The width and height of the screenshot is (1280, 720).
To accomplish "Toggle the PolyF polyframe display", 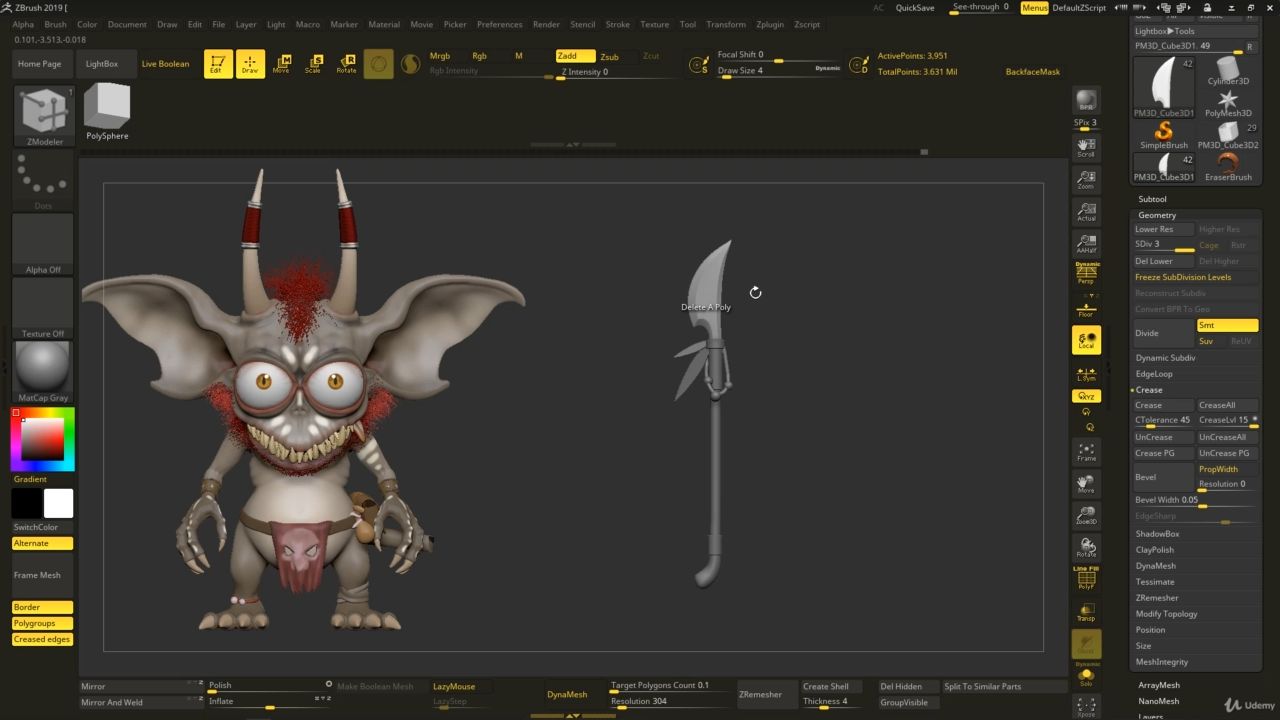I will pyautogui.click(x=1086, y=578).
